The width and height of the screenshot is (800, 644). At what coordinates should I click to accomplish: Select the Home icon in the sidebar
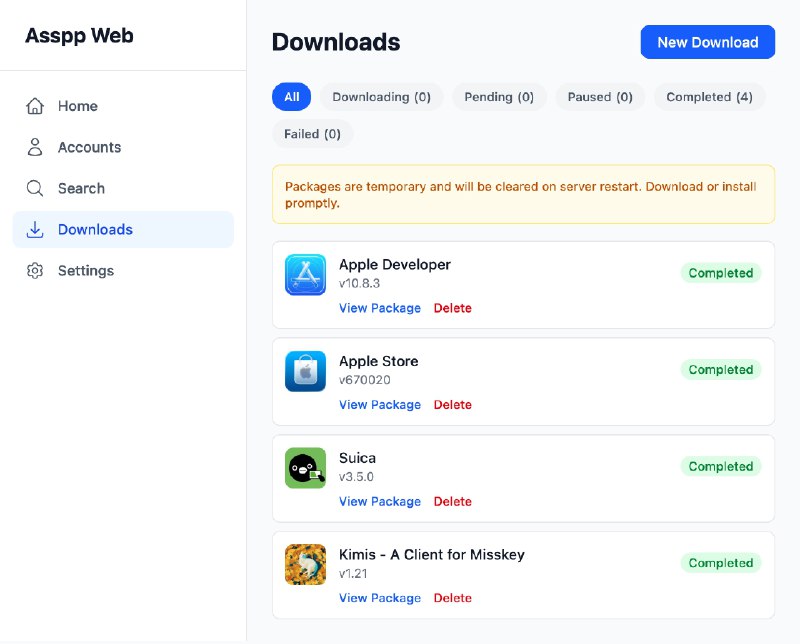pos(34,105)
